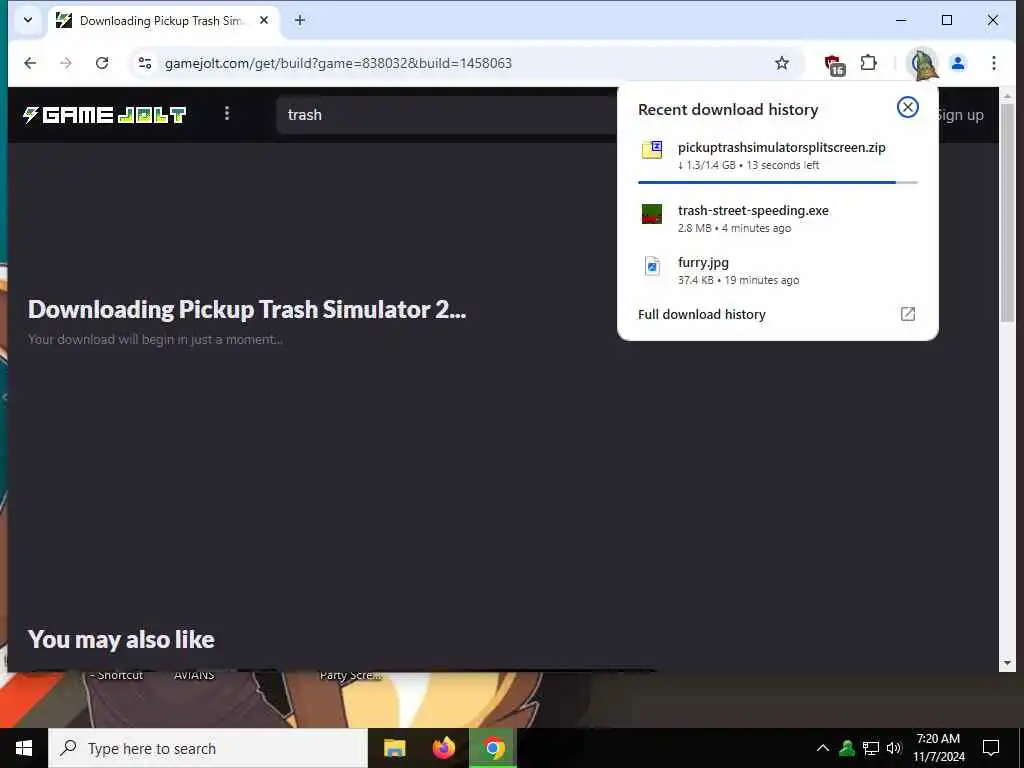Click the Sign up button
This screenshot has width=1024, height=768.
coord(960,115)
